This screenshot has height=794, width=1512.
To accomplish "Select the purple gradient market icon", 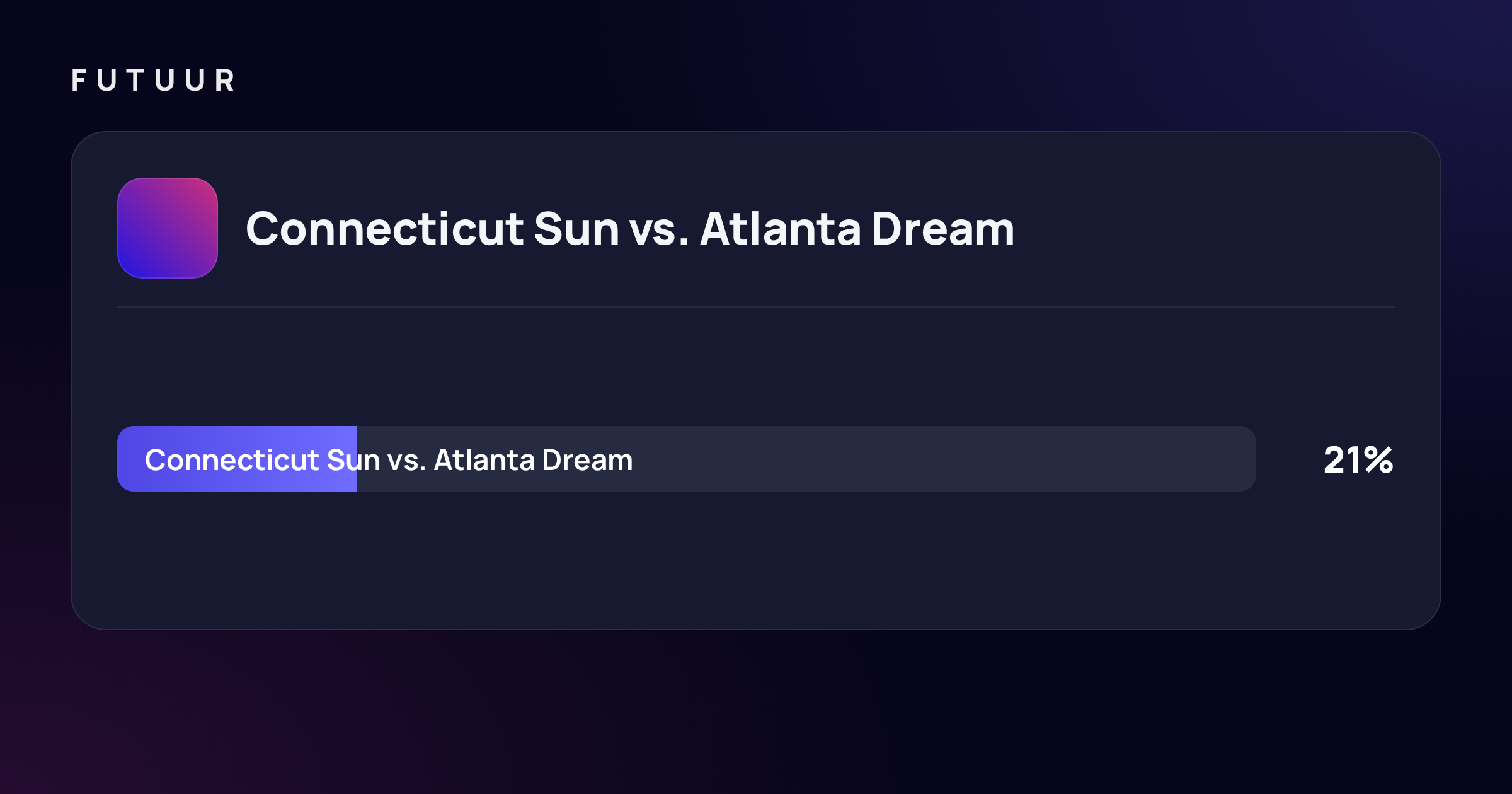I will point(168,228).
